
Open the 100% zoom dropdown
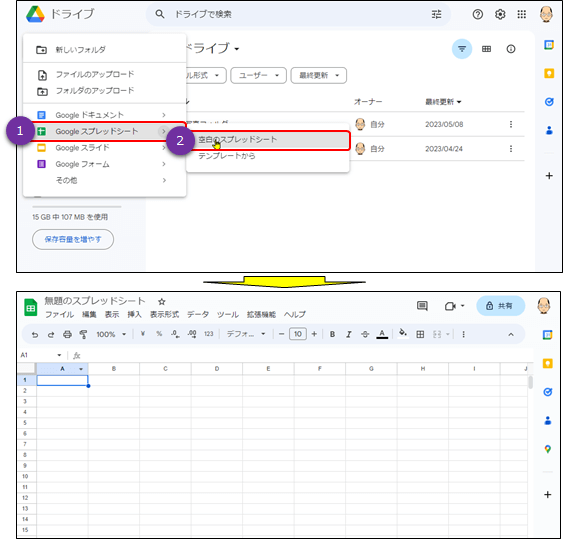pos(111,334)
